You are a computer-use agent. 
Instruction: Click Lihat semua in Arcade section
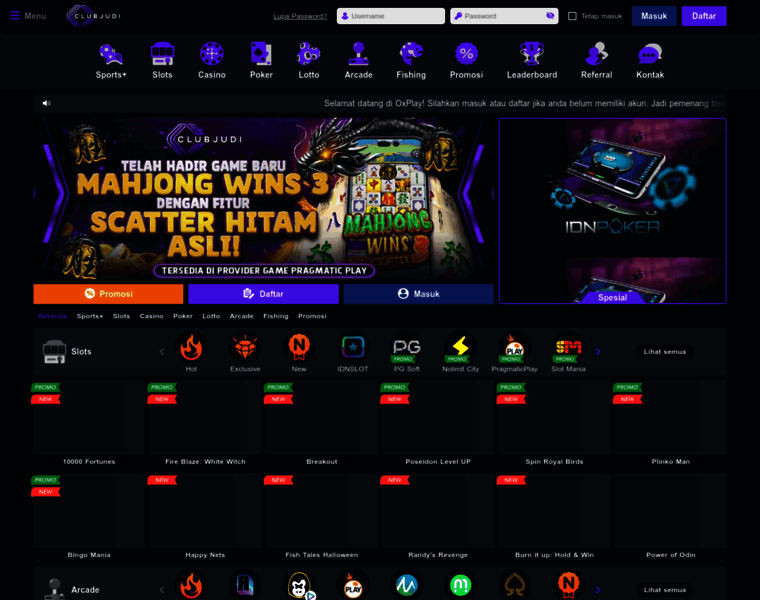click(x=665, y=590)
